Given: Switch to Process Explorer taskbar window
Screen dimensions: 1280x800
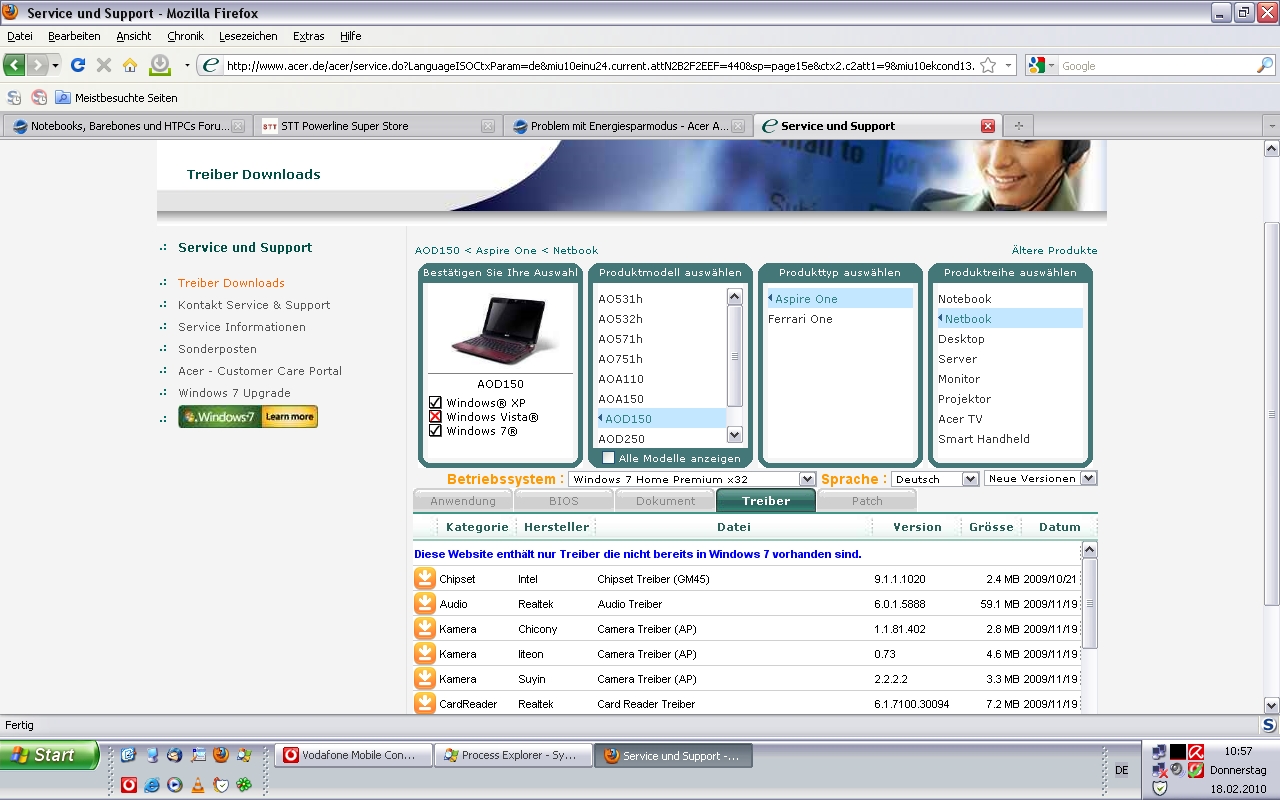Looking at the screenshot, I should coord(512,755).
